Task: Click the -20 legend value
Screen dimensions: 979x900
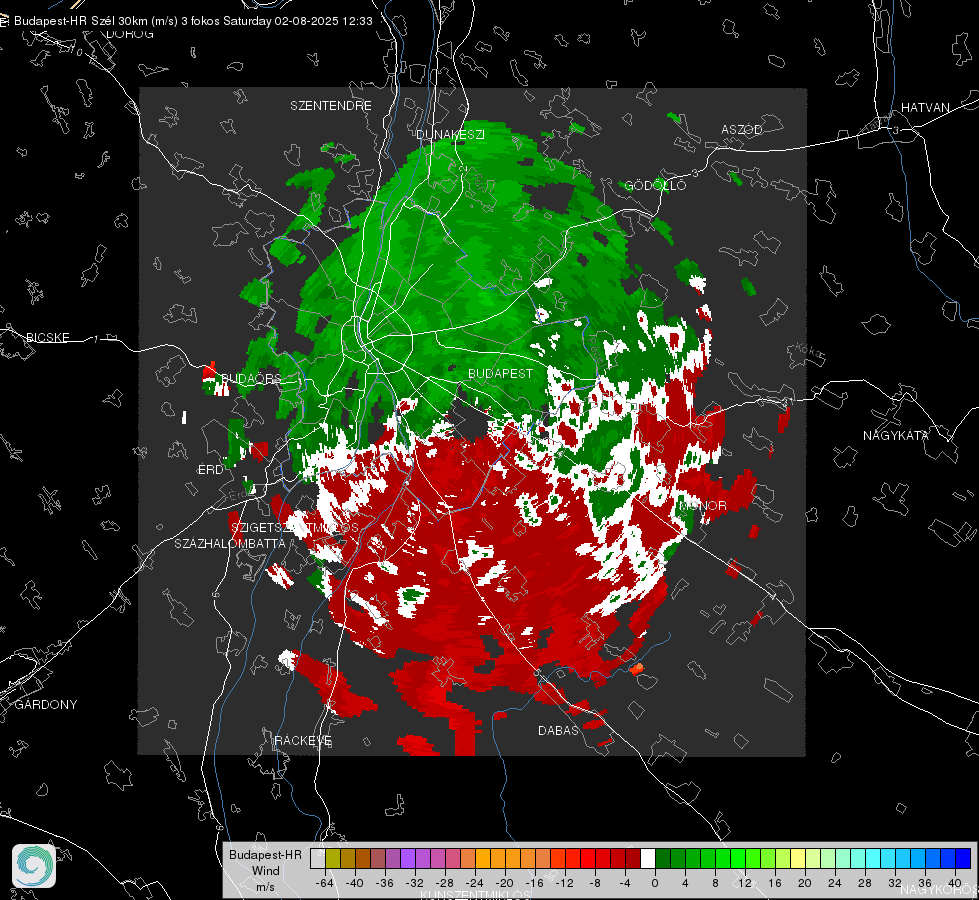Action: tap(504, 883)
